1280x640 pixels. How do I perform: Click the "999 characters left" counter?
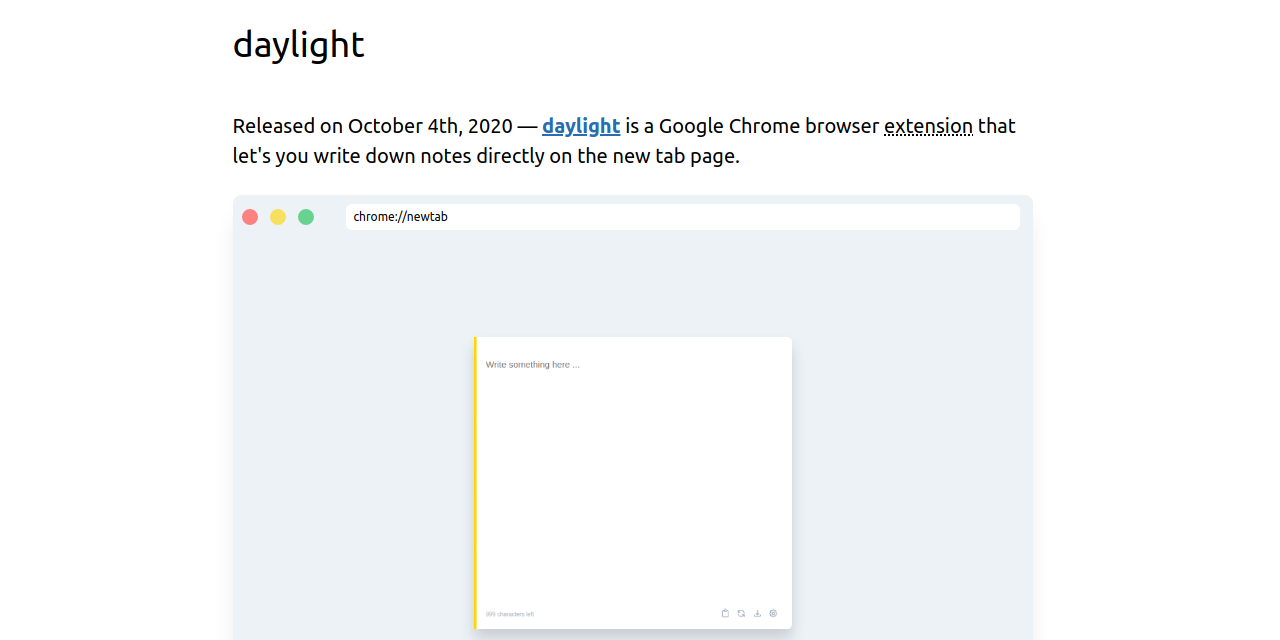(510, 614)
